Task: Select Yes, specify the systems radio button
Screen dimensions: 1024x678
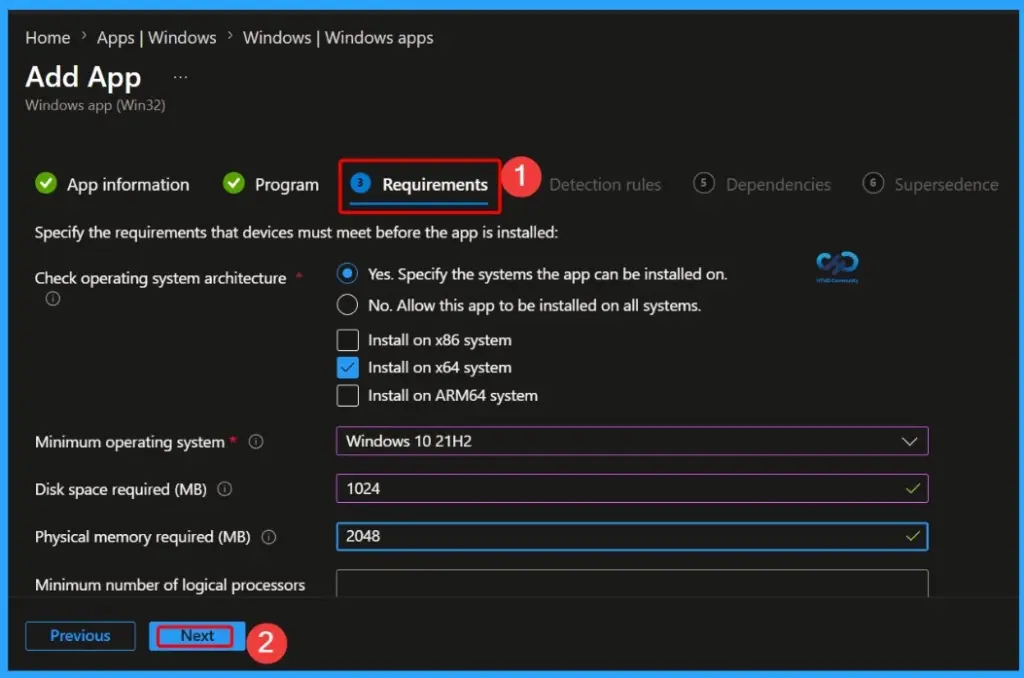Action: [347, 274]
